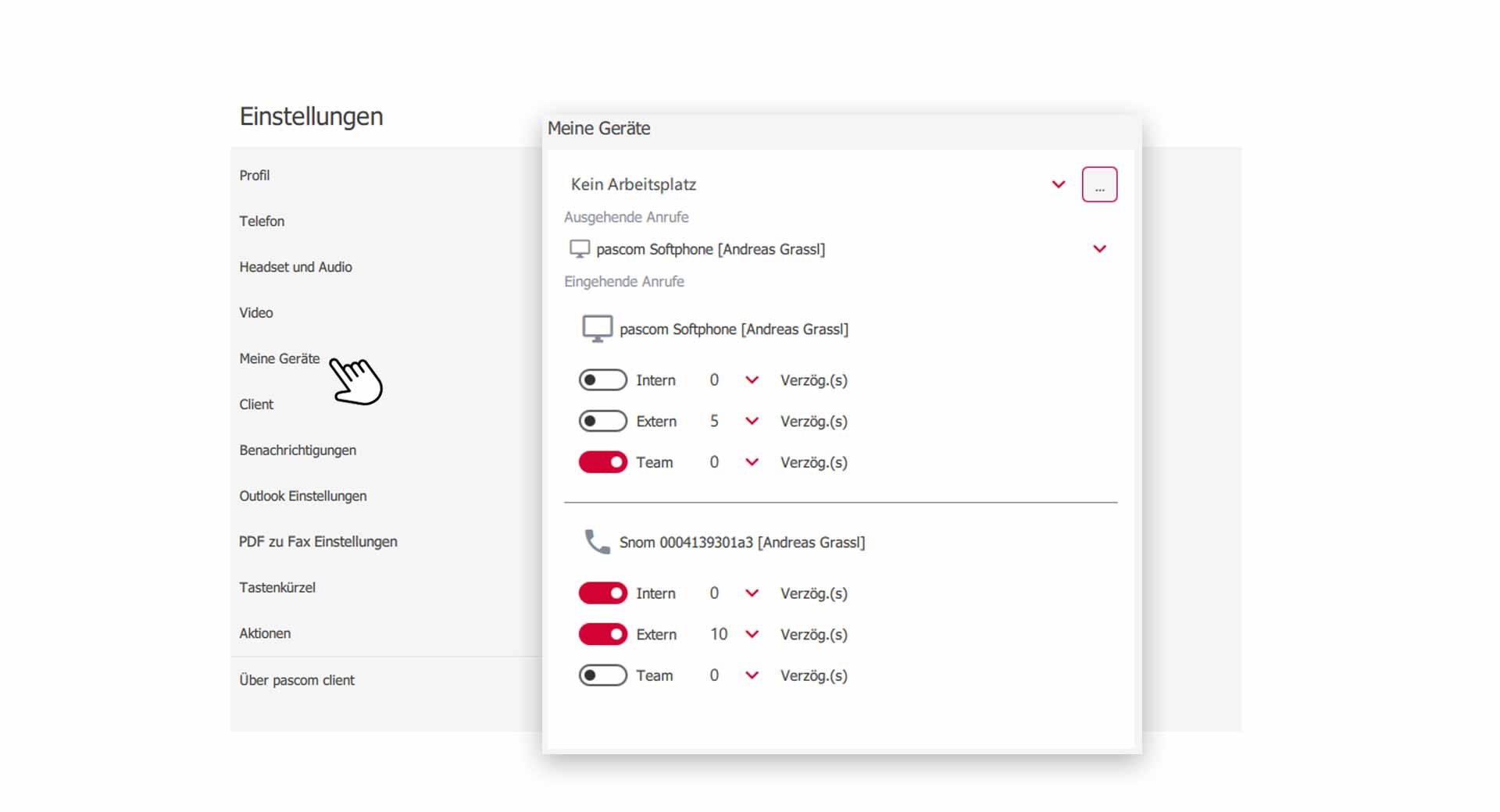Click the monitor icon in outgoing calls selector
Image resolution: width=1500 pixels, height=812 pixels.
click(x=580, y=249)
